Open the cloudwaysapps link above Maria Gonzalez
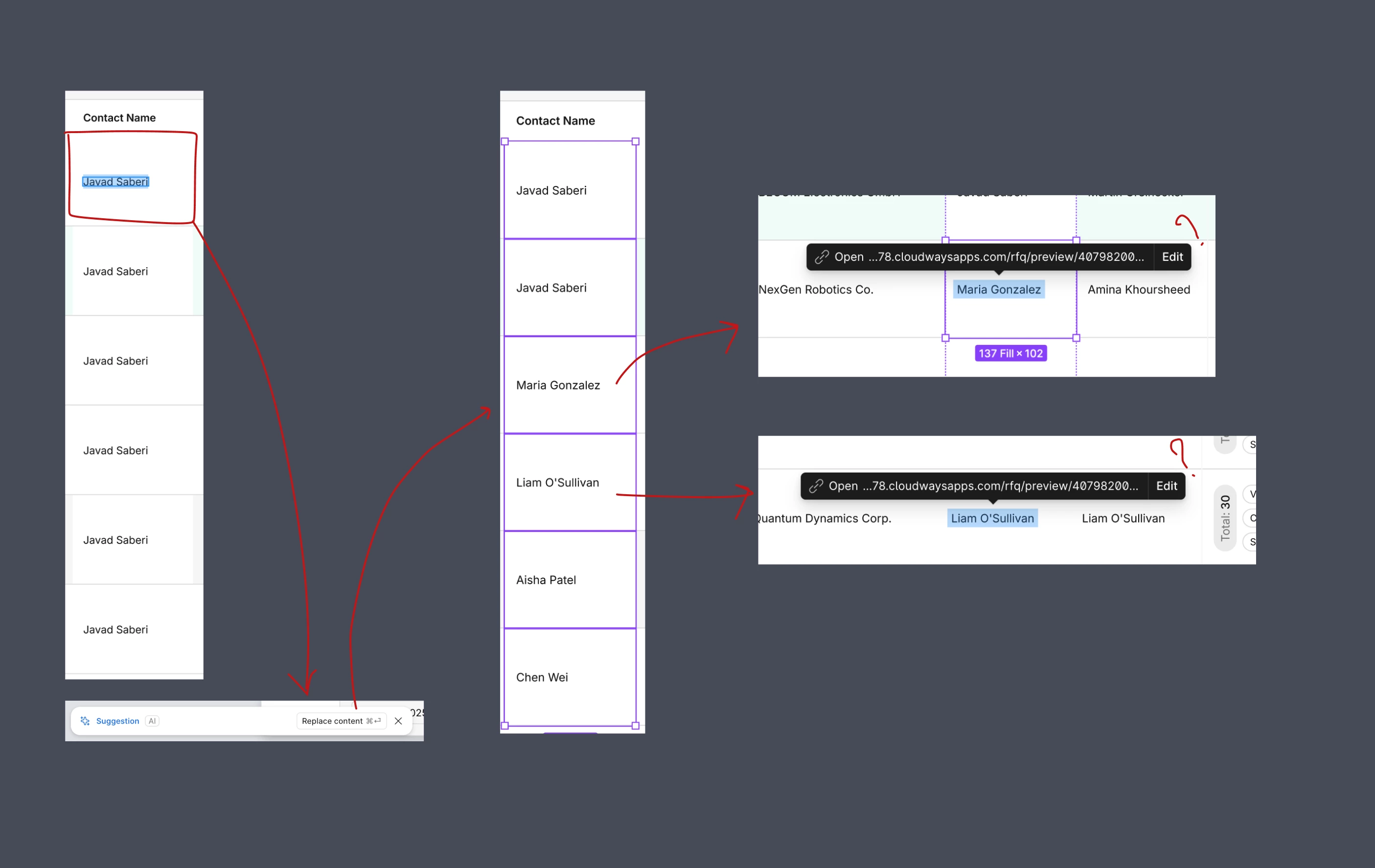 coord(989,257)
